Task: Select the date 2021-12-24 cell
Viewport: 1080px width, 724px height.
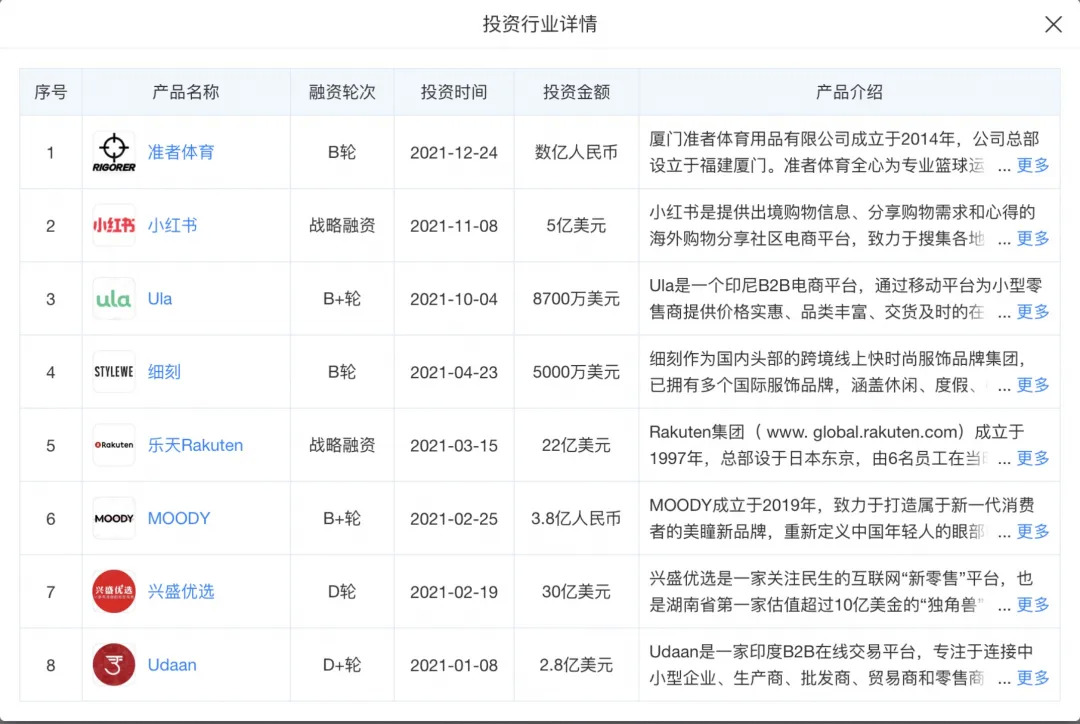Action: [x=454, y=152]
